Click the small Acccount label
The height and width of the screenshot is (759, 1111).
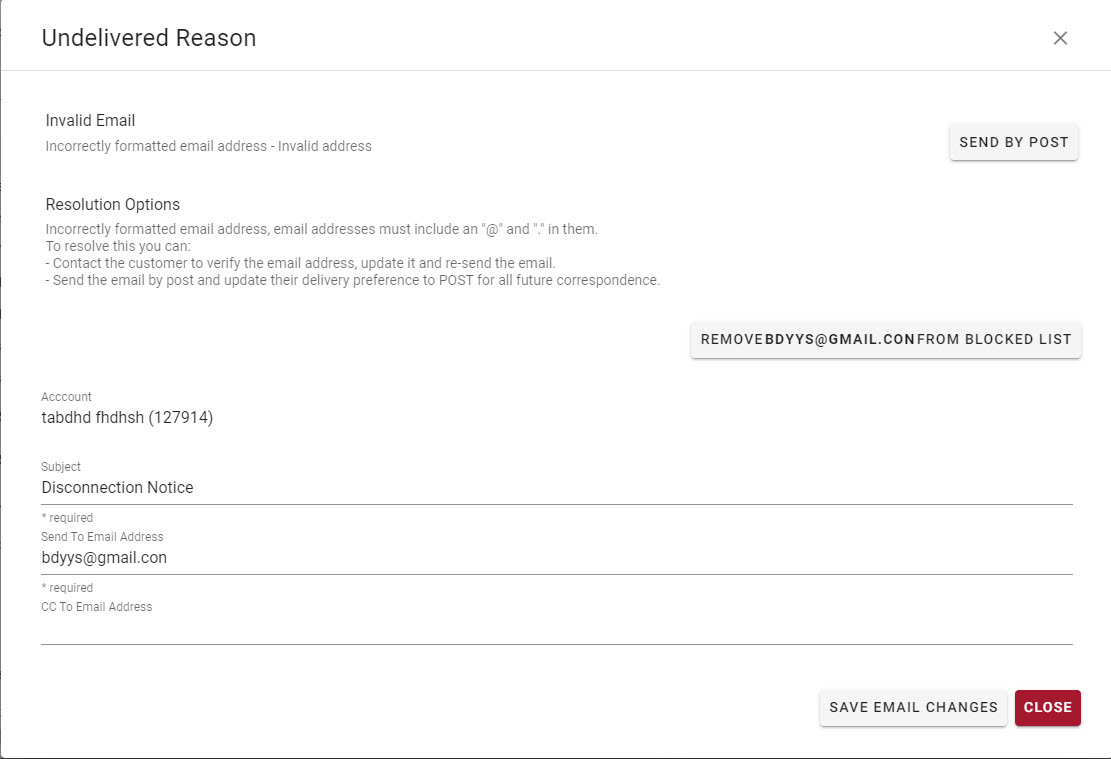click(x=66, y=397)
